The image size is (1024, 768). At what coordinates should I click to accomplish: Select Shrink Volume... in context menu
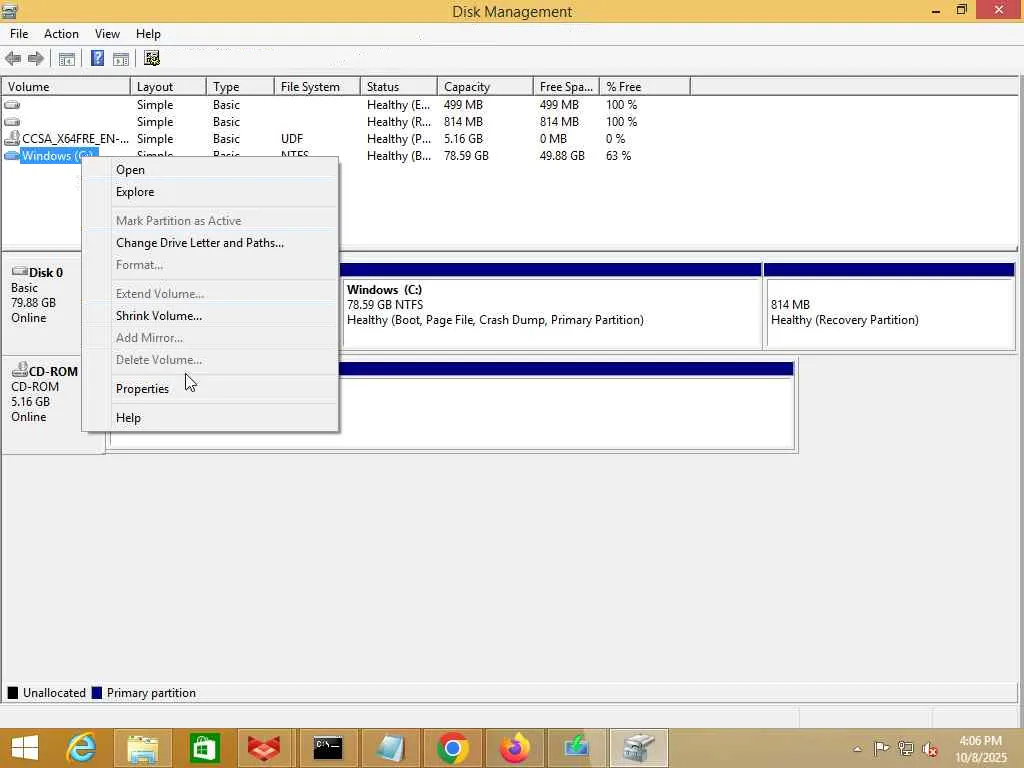(210, 316)
